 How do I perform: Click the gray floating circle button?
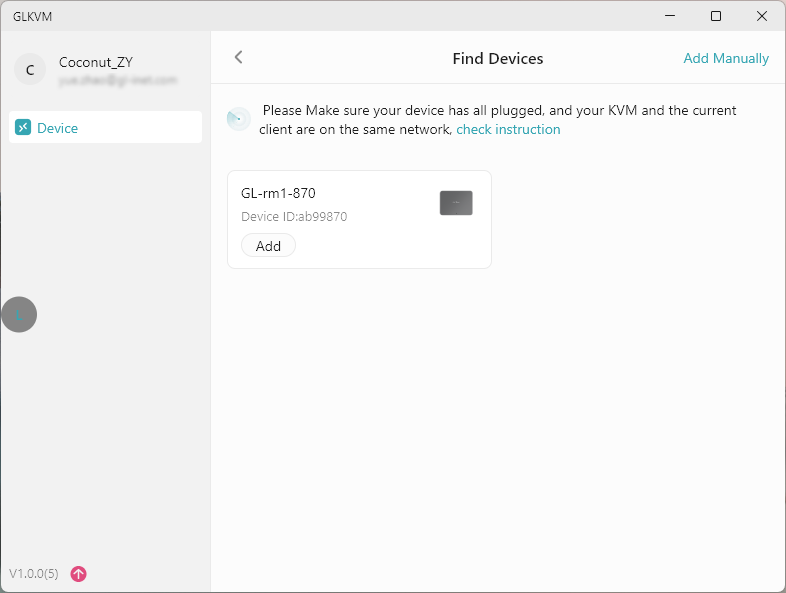click(x=19, y=314)
